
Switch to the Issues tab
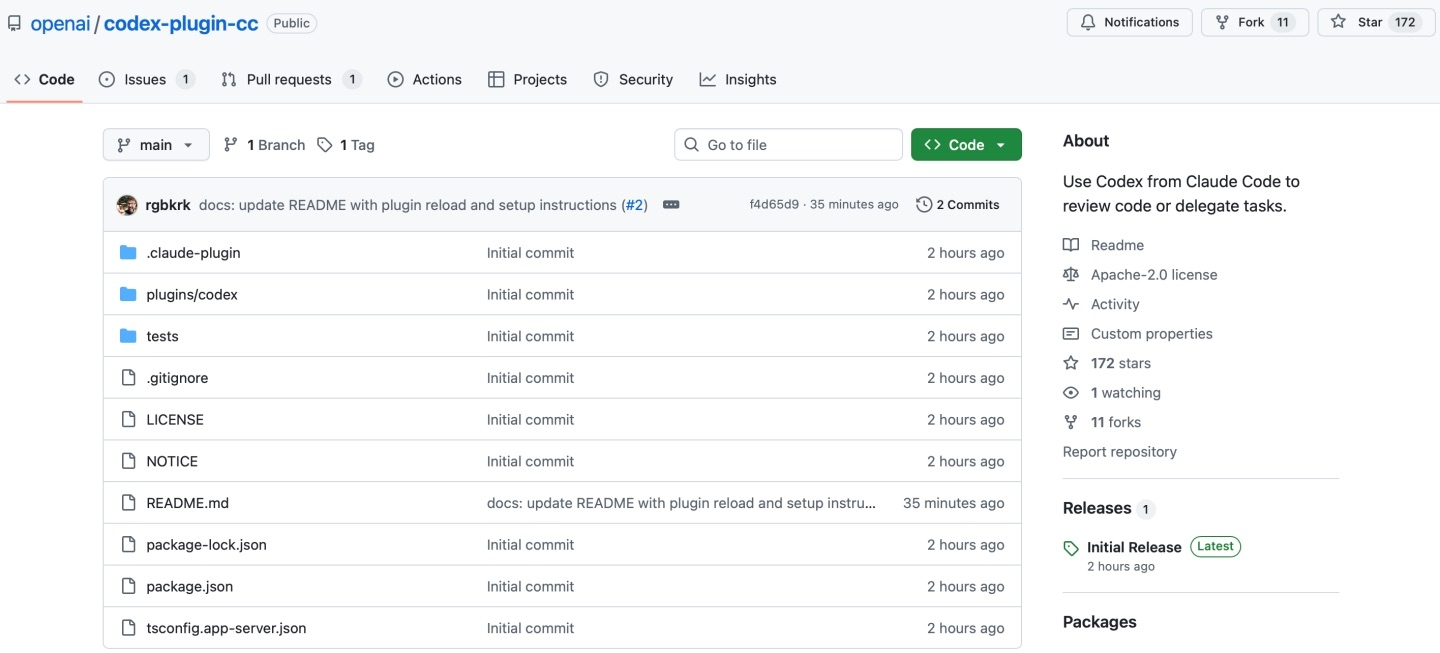(145, 80)
